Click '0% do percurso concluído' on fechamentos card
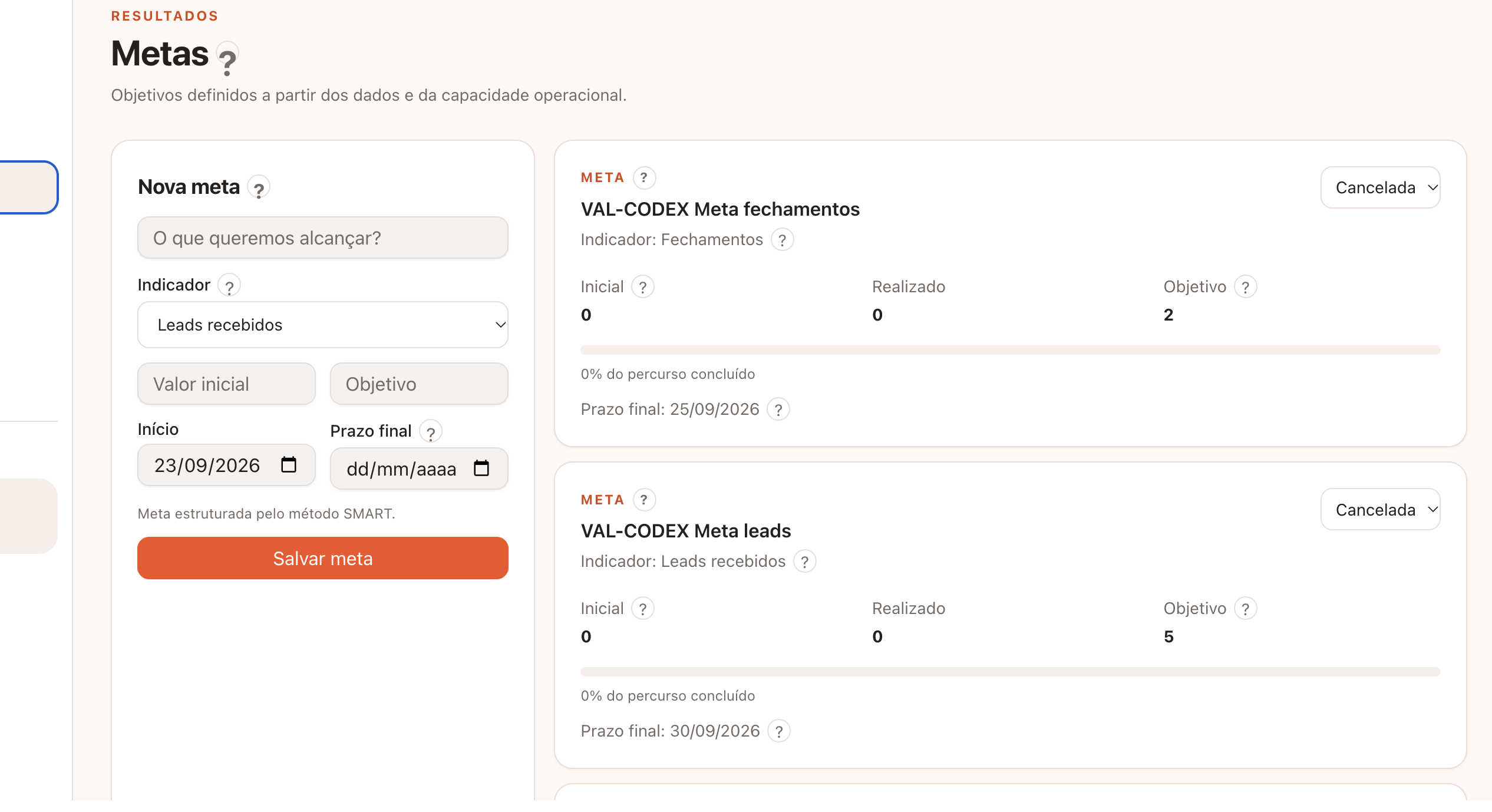The width and height of the screenshot is (1492, 812). pyautogui.click(x=668, y=374)
